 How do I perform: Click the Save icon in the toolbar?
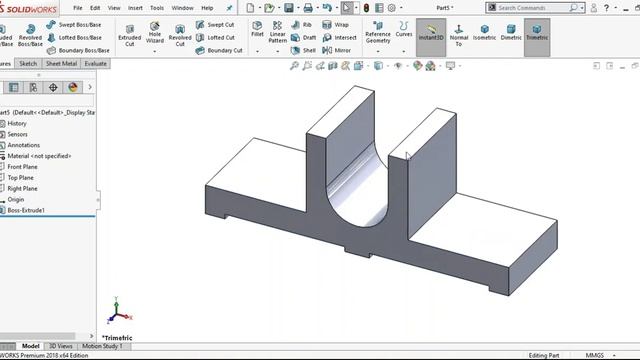(x=289, y=8)
